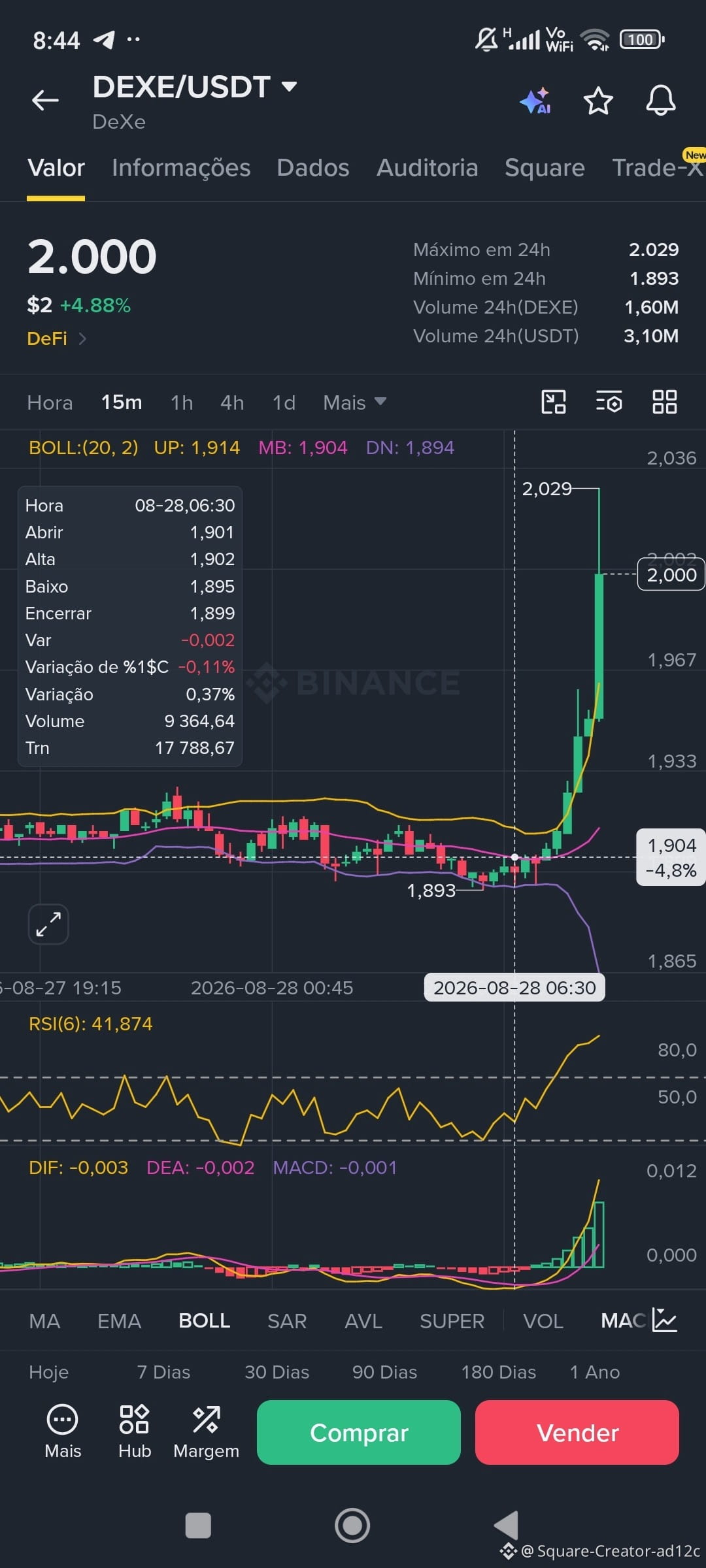The height and width of the screenshot is (1568, 706).
Task: Toggle the MACD sub-indicator
Action: click(623, 1321)
